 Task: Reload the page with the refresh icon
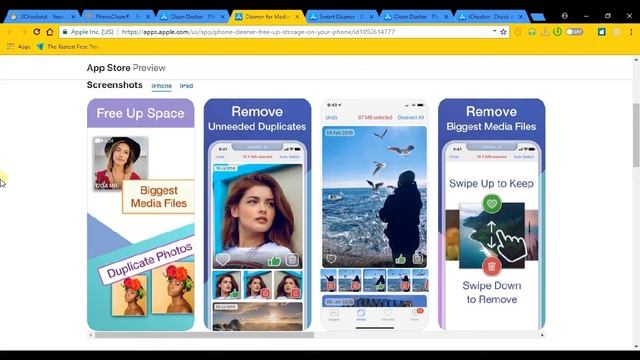pyautogui.click(x=37, y=31)
